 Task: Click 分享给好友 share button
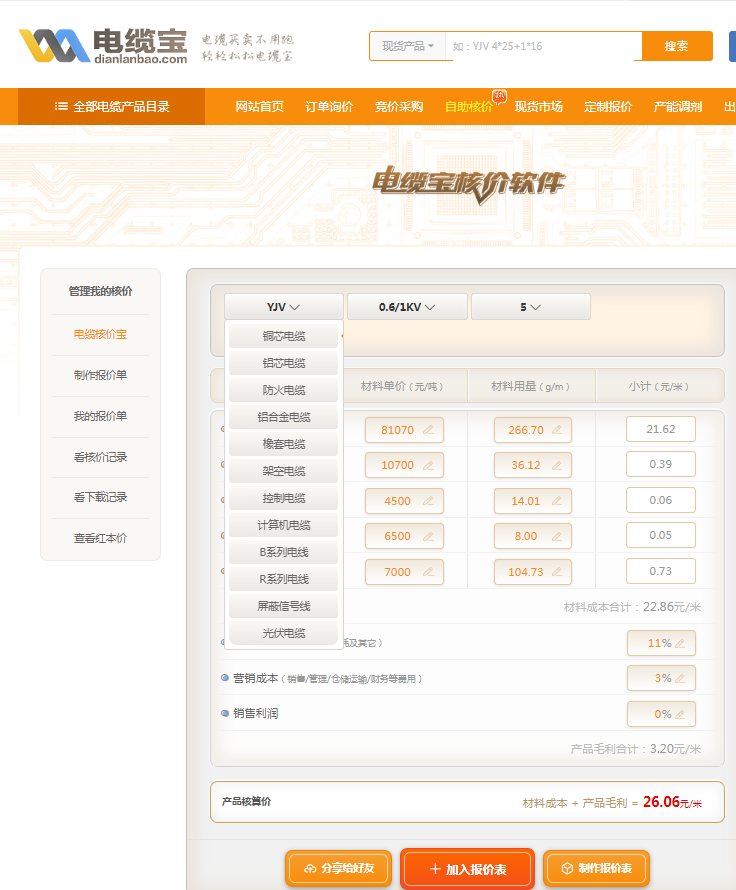point(339,868)
